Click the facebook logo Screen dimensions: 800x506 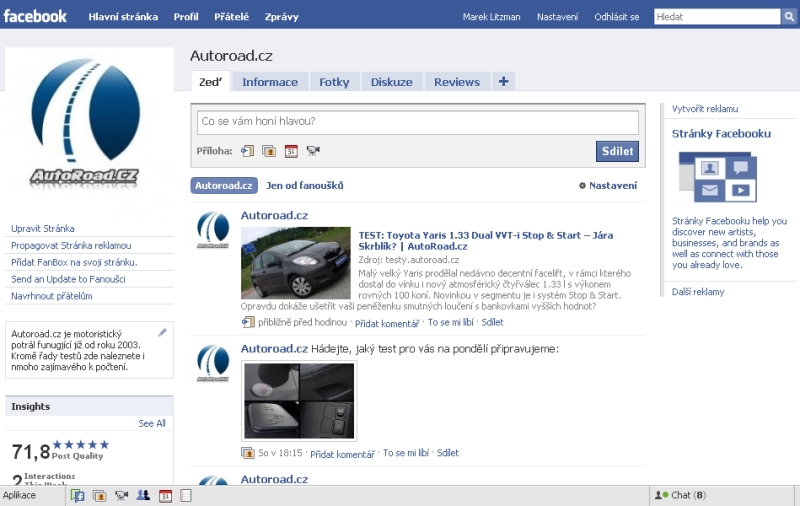[35, 16]
